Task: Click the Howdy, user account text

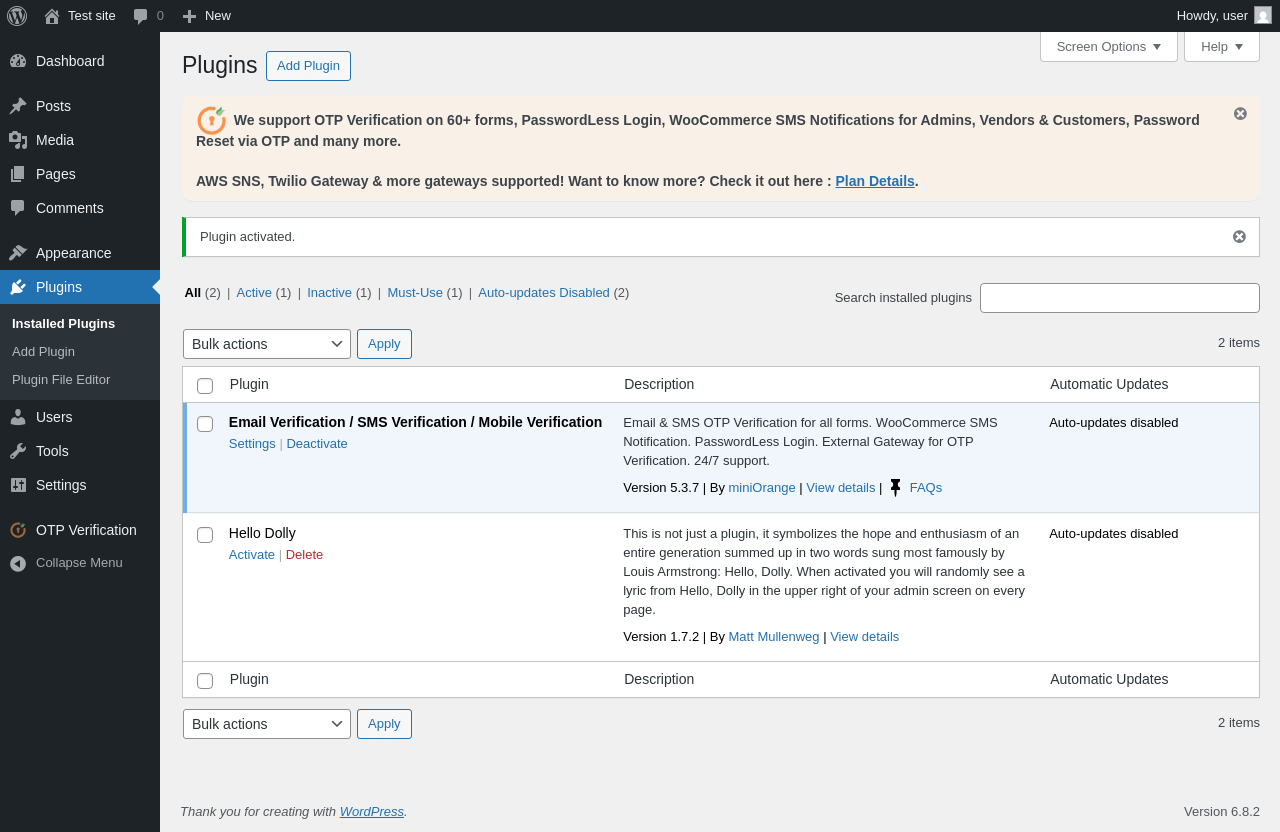Action: tap(1212, 16)
